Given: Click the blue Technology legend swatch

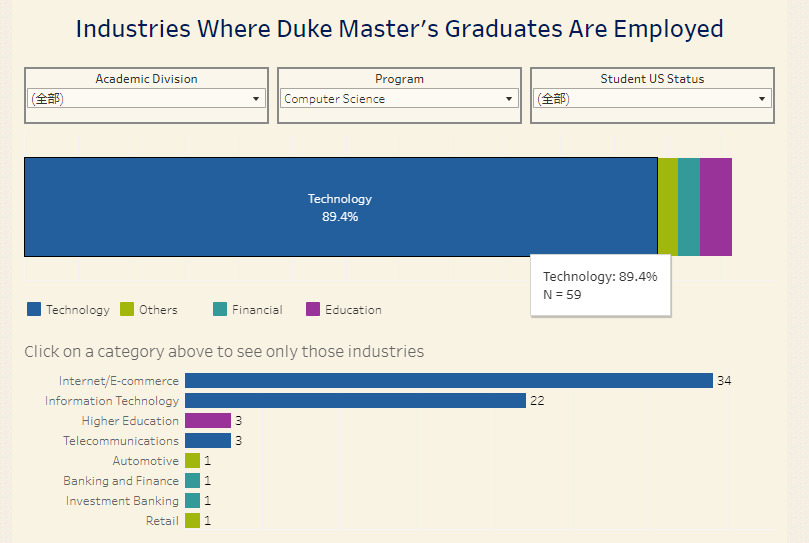Looking at the screenshot, I should [34, 309].
